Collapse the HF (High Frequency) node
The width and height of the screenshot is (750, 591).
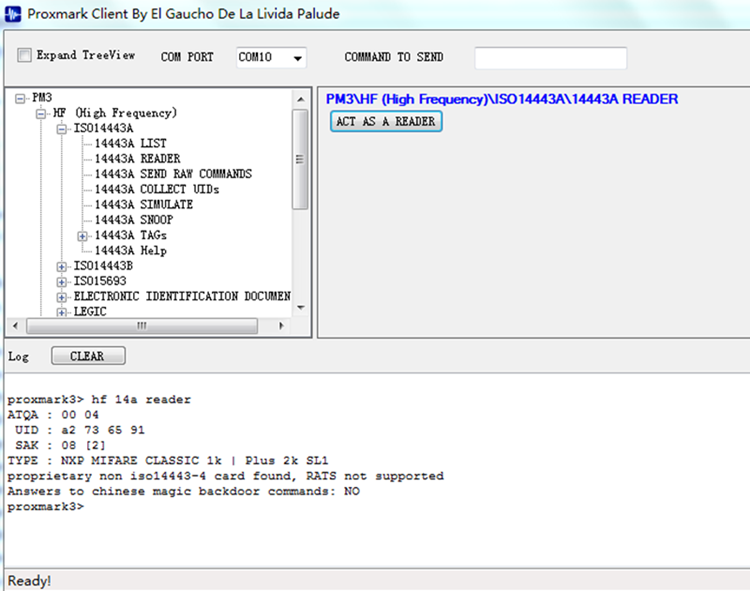41,113
